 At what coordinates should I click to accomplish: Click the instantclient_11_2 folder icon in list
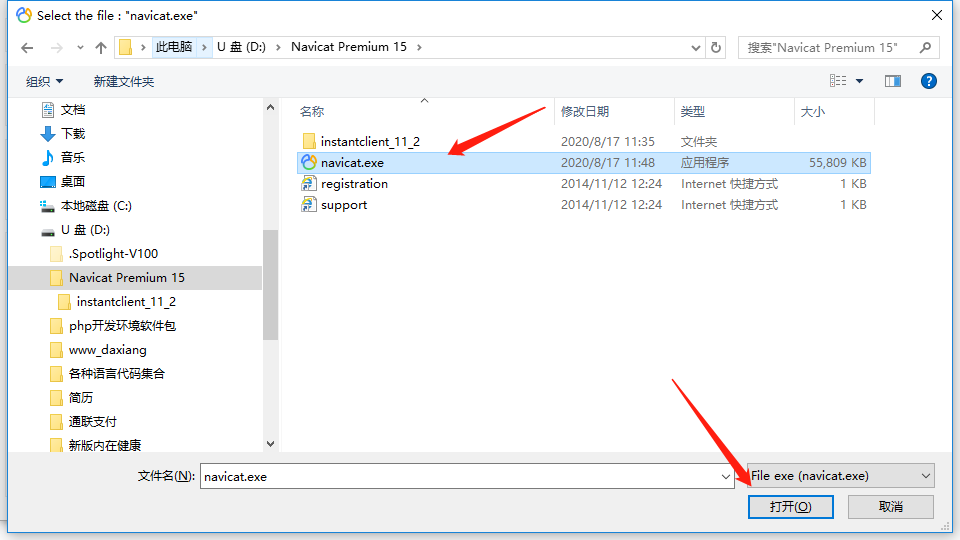coord(309,141)
